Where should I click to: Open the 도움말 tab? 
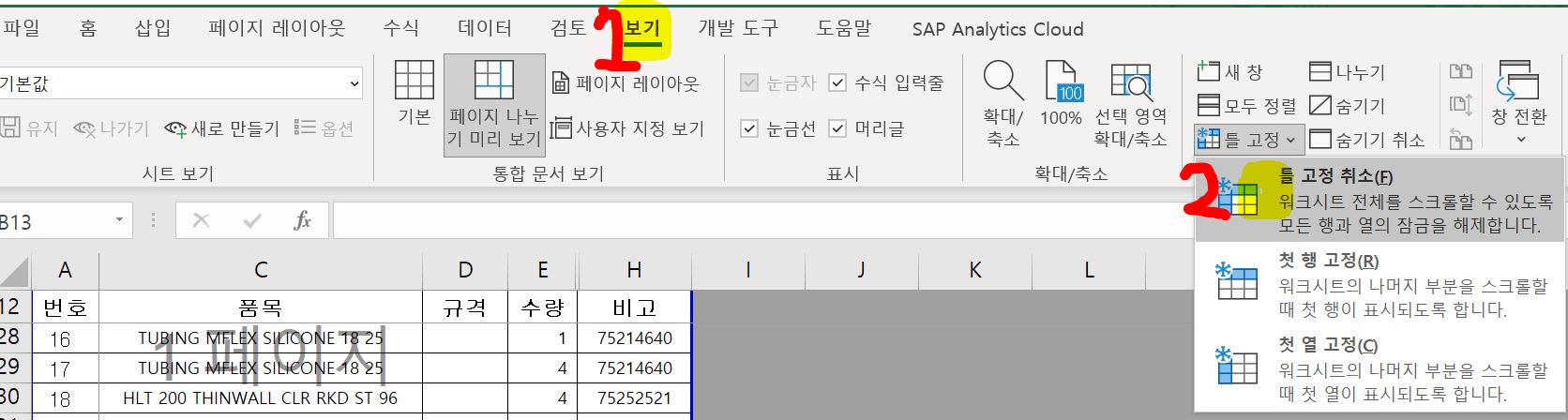click(844, 28)
